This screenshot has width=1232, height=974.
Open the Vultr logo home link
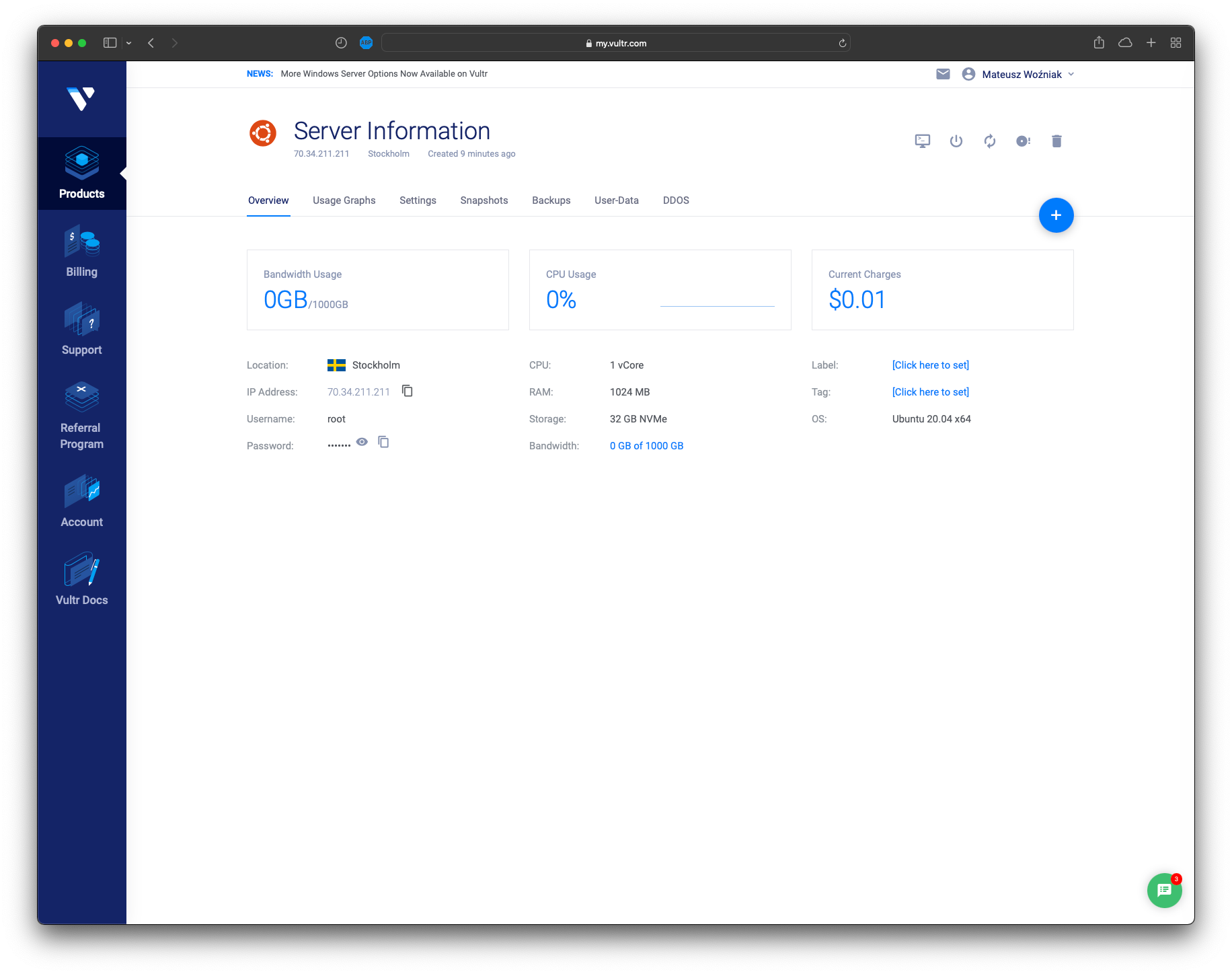click(81, 99)
